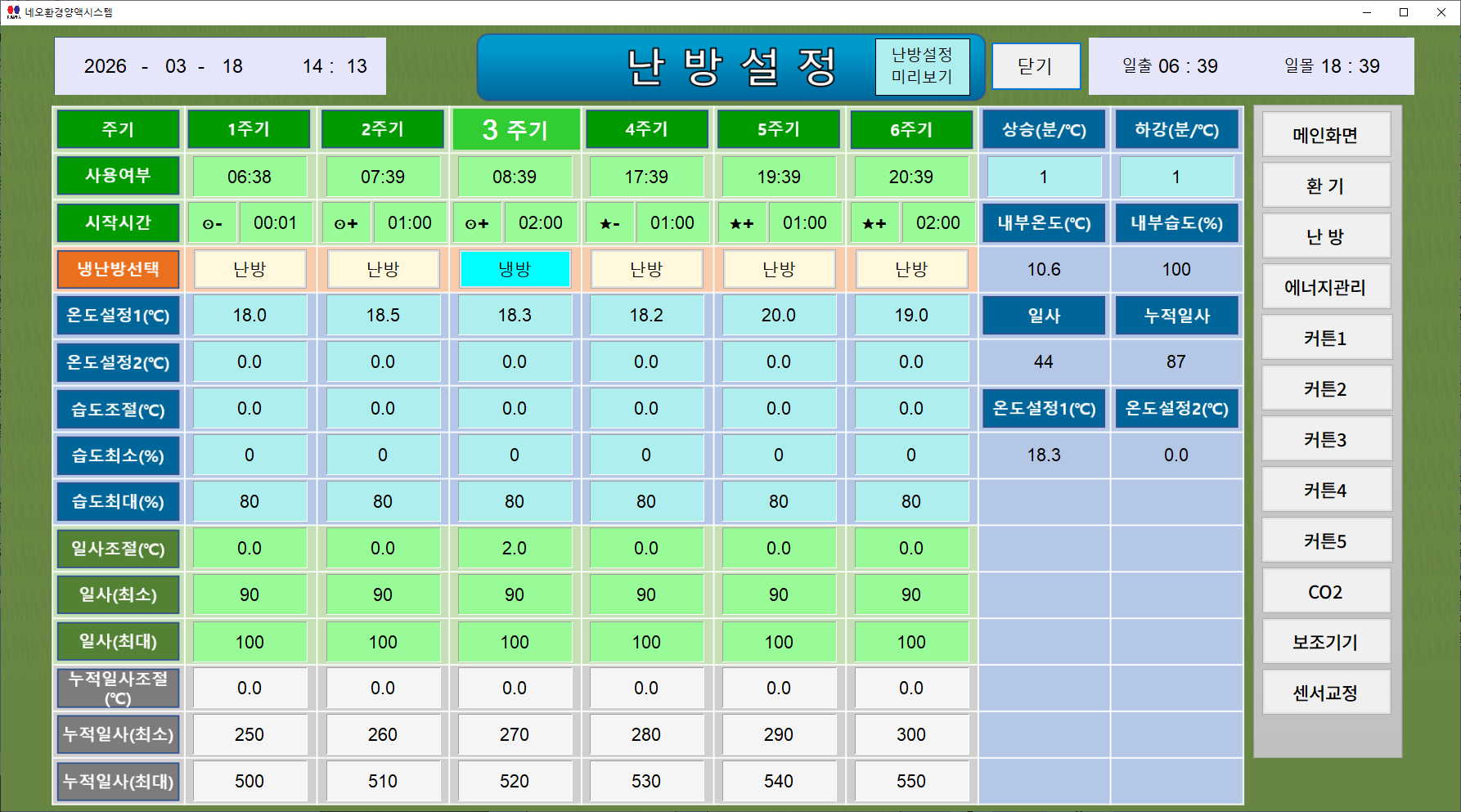Open the CO2 settings
This screenshot has height=812, width=1461.
[1326, 591]
